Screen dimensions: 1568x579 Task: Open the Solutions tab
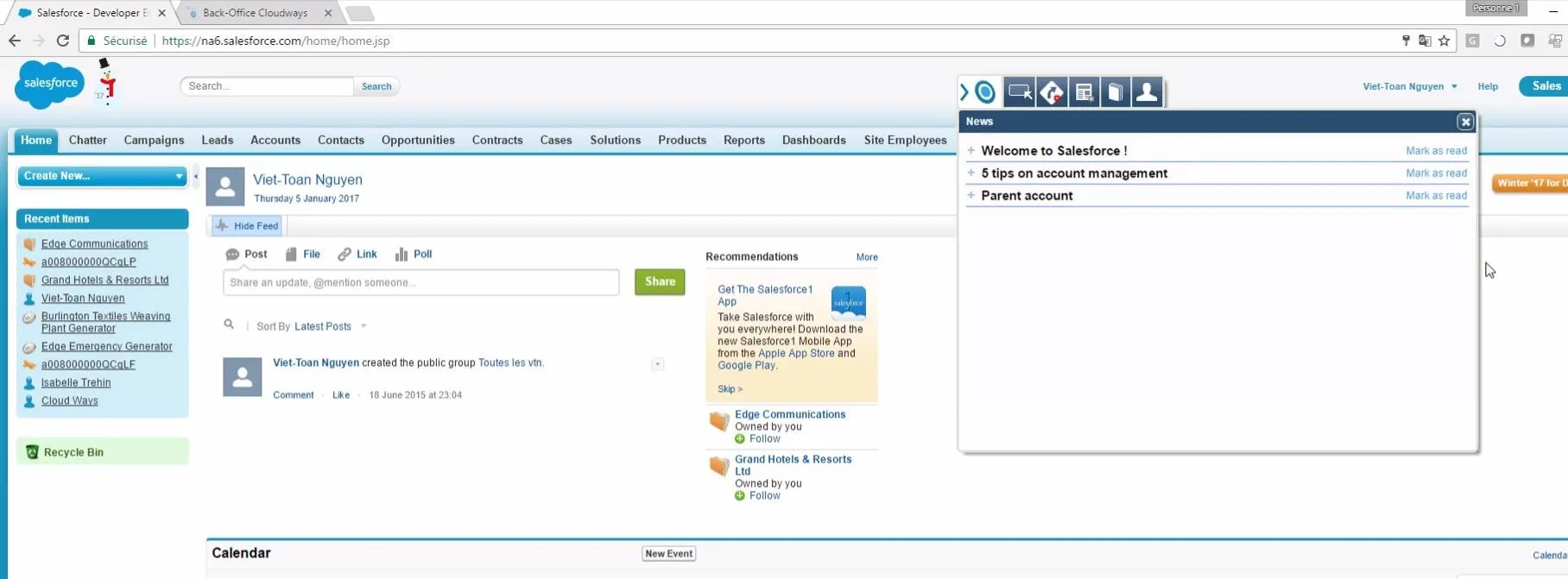(x=616, y=140)
